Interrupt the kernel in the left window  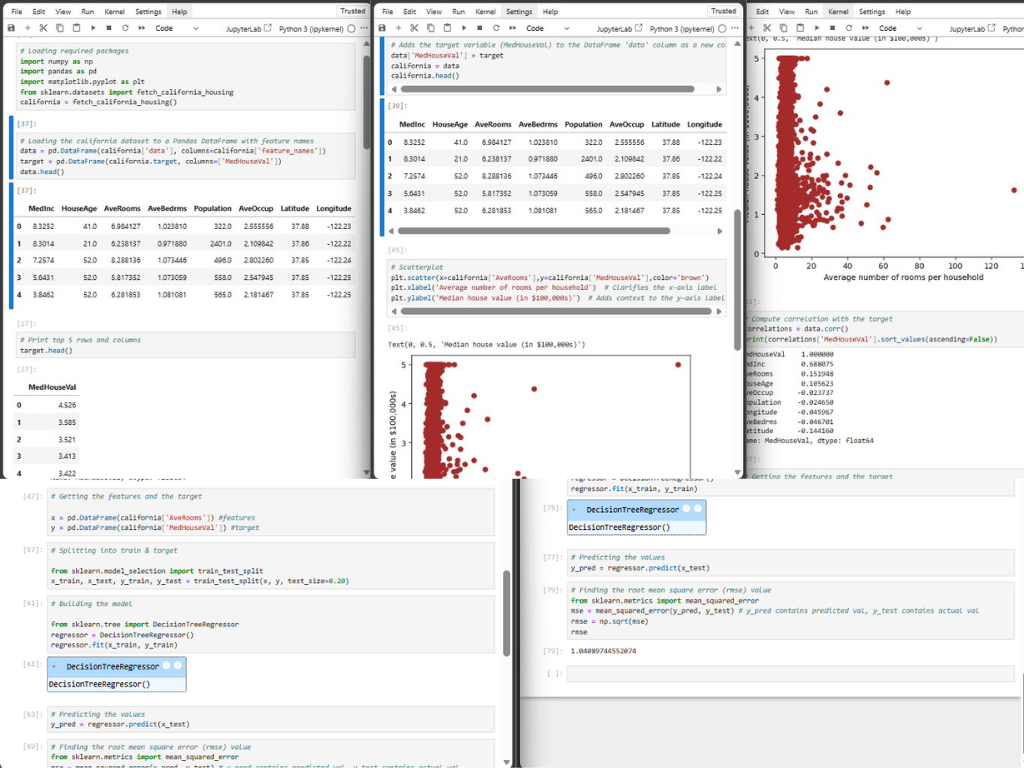click(x=108, y=28)
